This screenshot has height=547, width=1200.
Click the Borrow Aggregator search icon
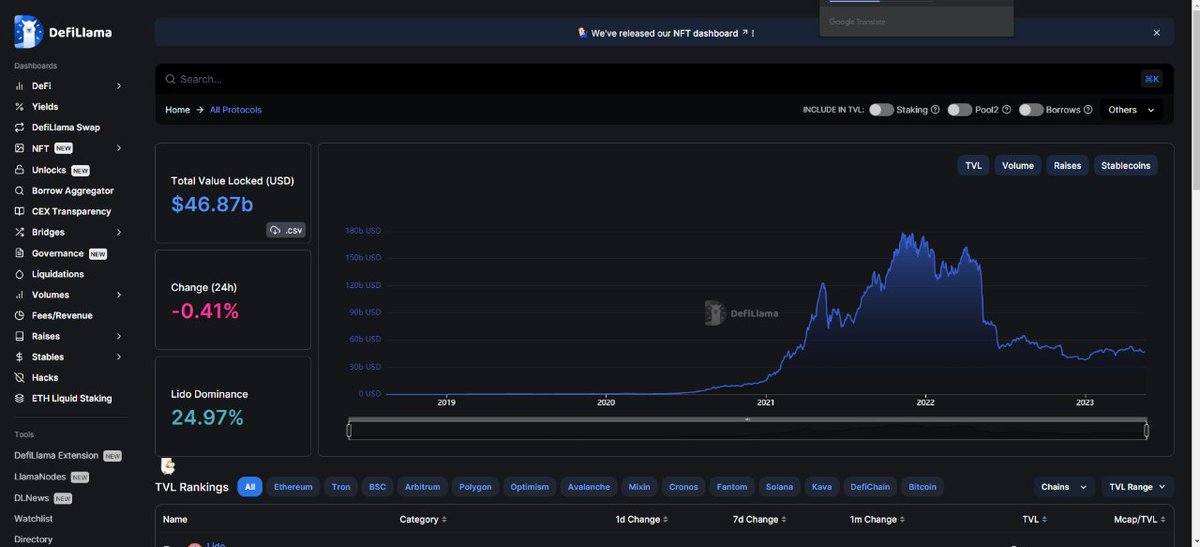[x=19, y=191]
